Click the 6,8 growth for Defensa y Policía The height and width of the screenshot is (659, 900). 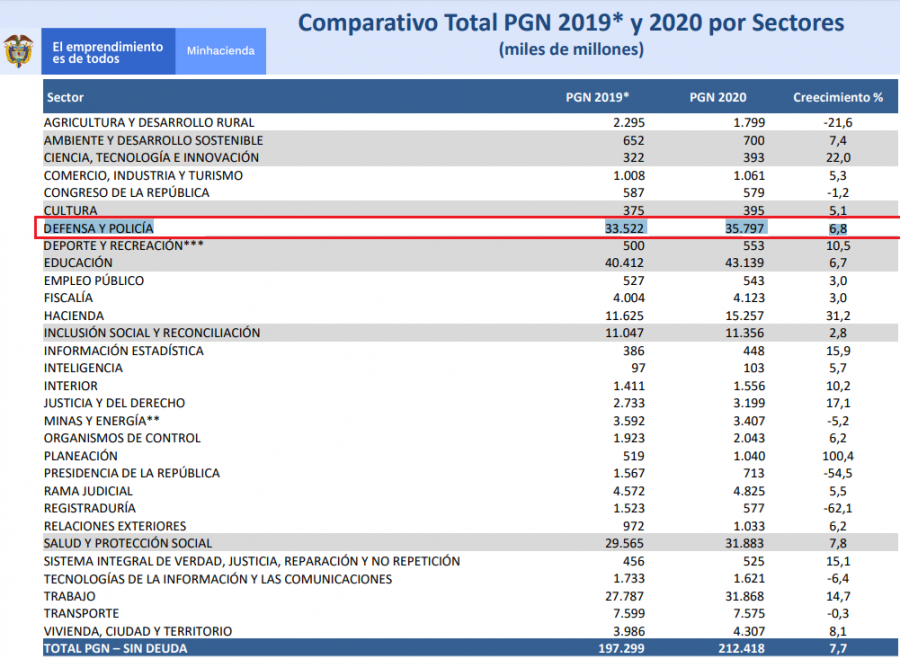pyautogui.click(x=838, y=228)
